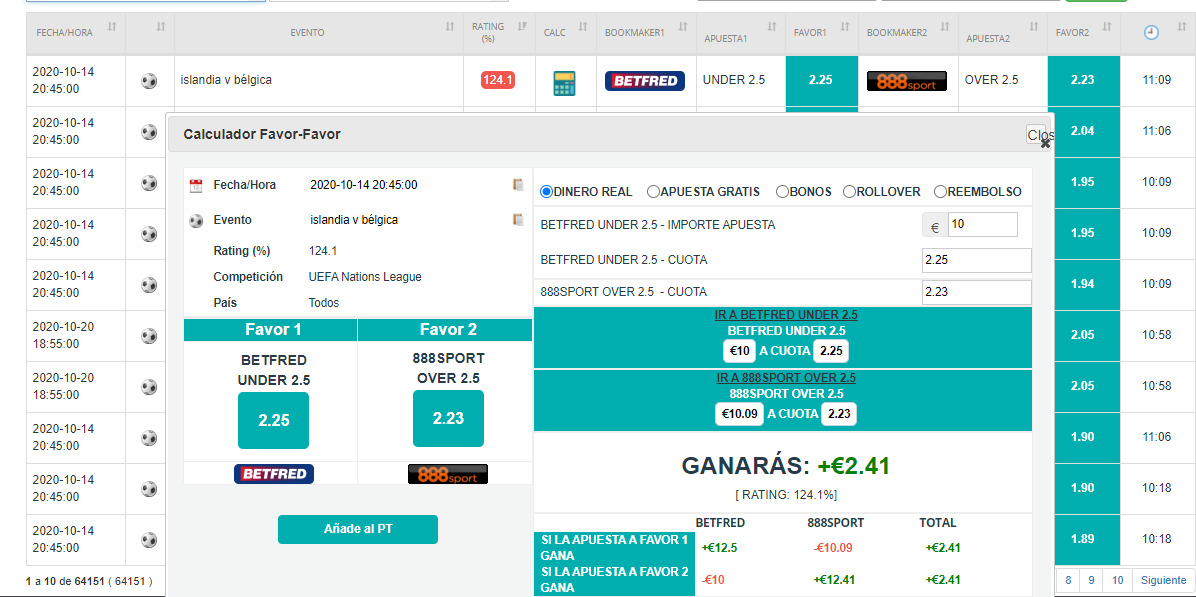Click the calendar icon beside Fecha/Hora
Screen dimensions: 1196x597
[x=196, y=185]
